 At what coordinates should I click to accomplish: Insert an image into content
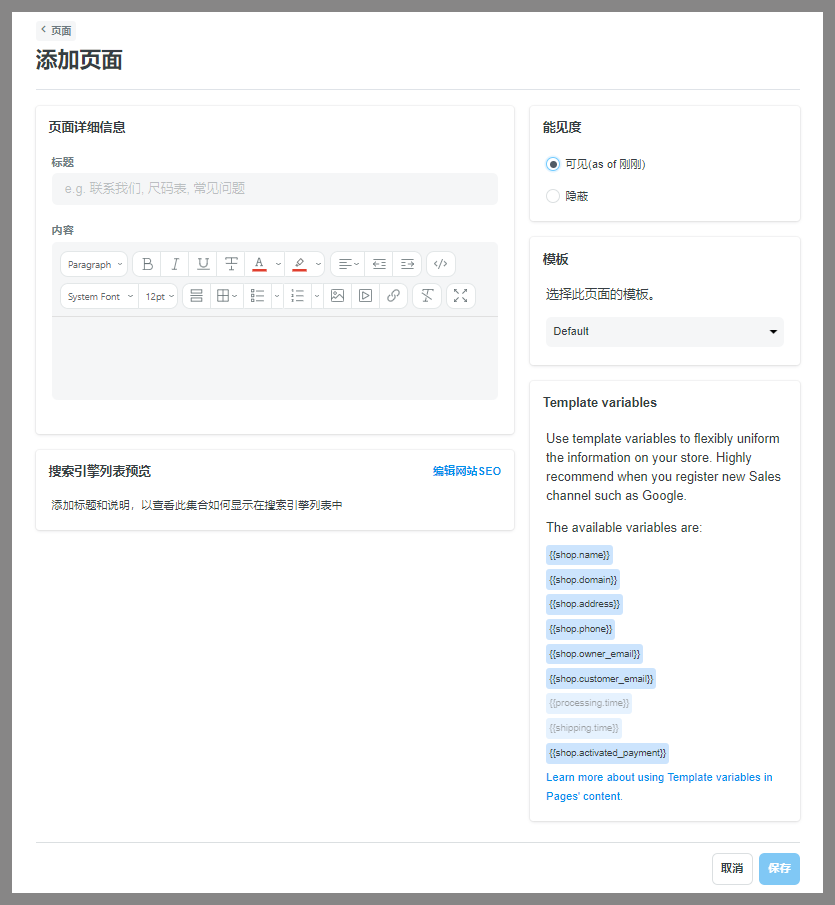coord(338,296)
